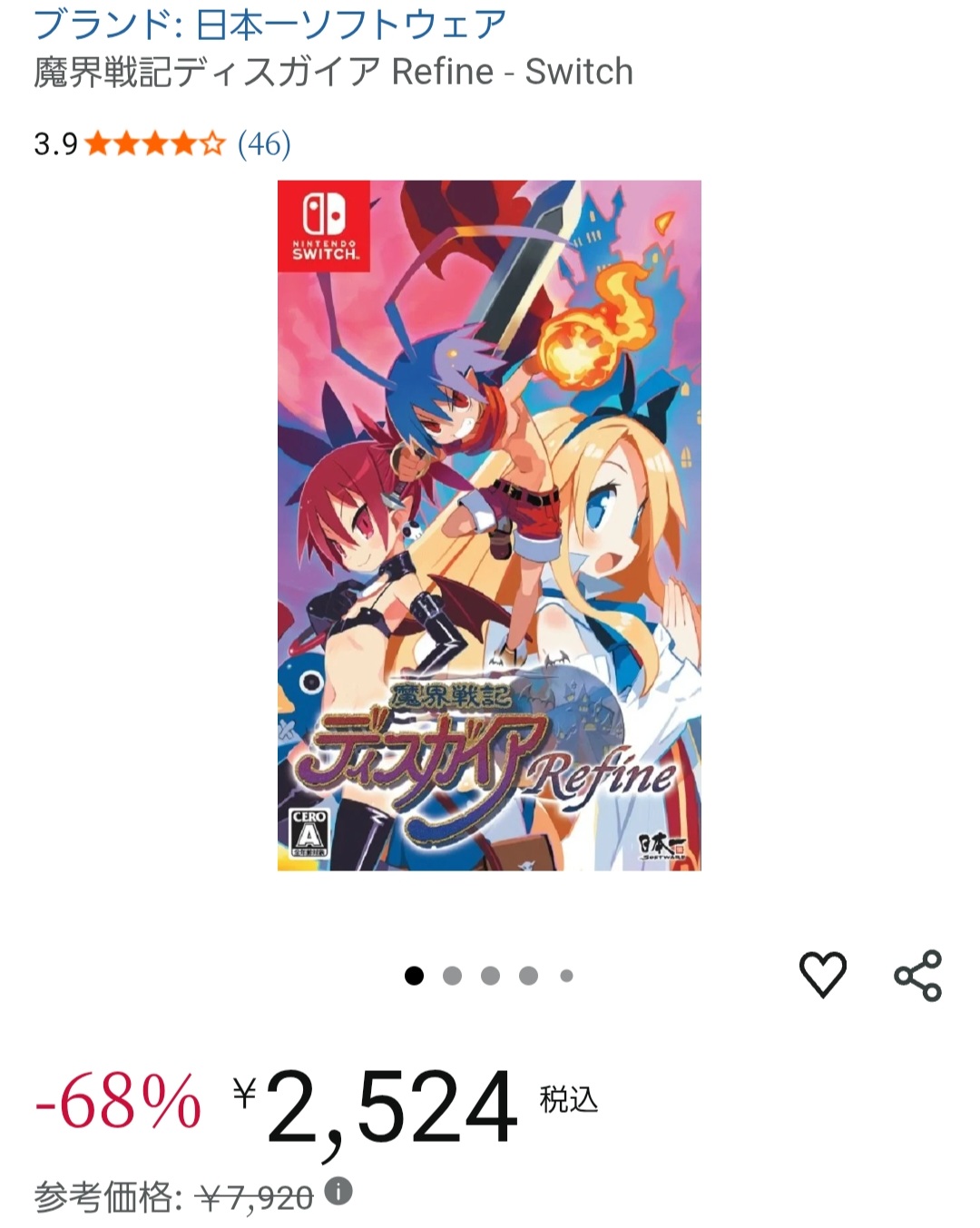Jump to the second carousel image dot

[452, 976]
